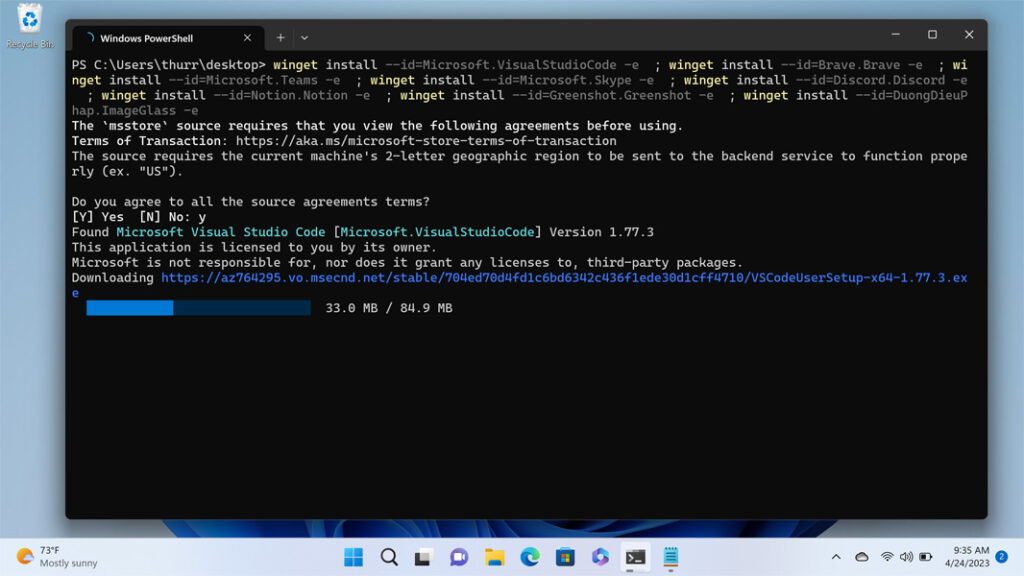Open the Notepad taskbar icon

click(x=671, y=557)
